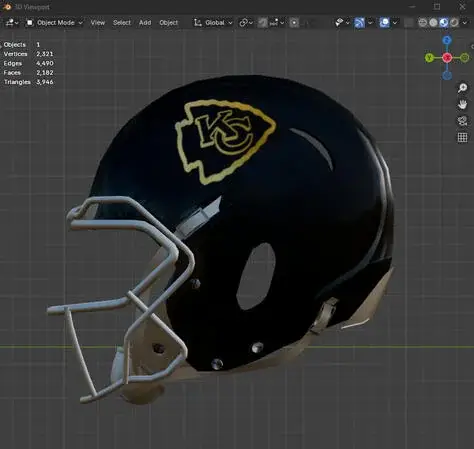Open the overlays options dropdown arrow
Image resolution: width=474 pixels, height=449 pixels.
[395, 23]
